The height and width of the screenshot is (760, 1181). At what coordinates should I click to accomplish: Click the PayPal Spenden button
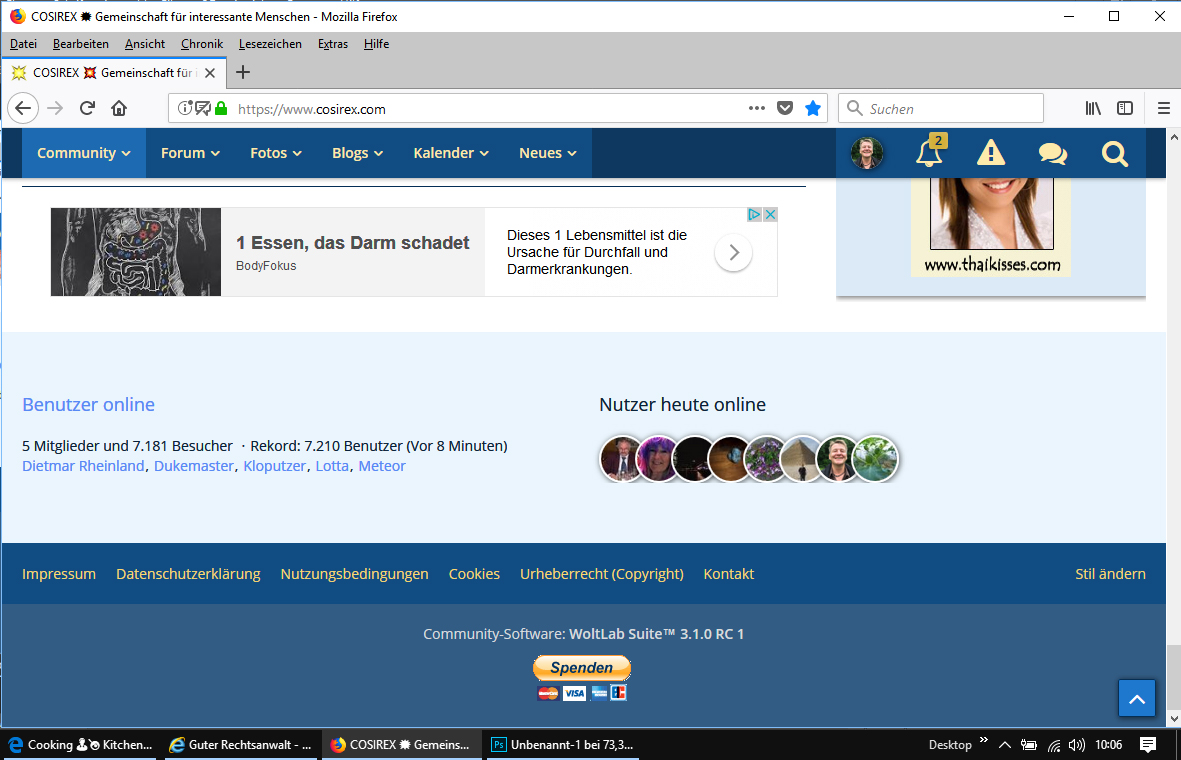point(582,668)
